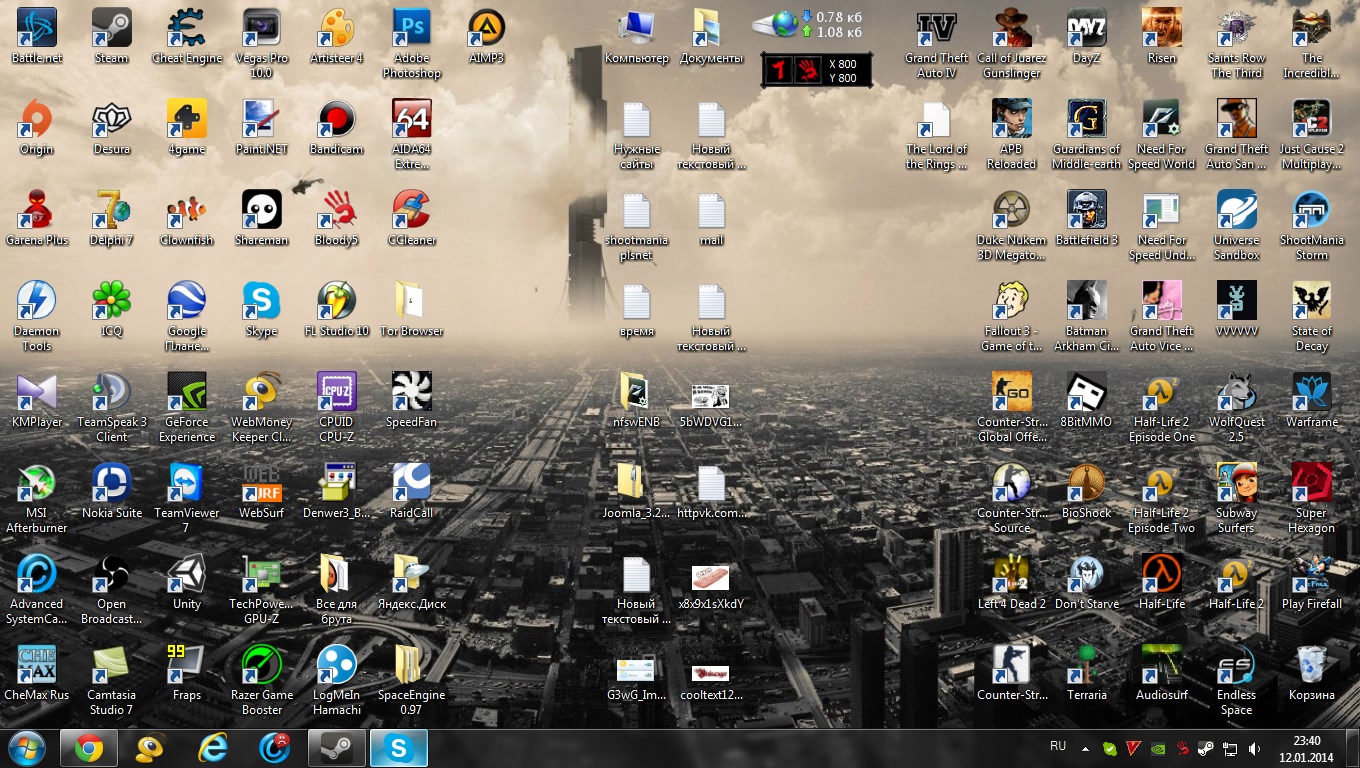Launch BioShock from the desktop
The image size is (1360, 768).
coord(1086,492)
